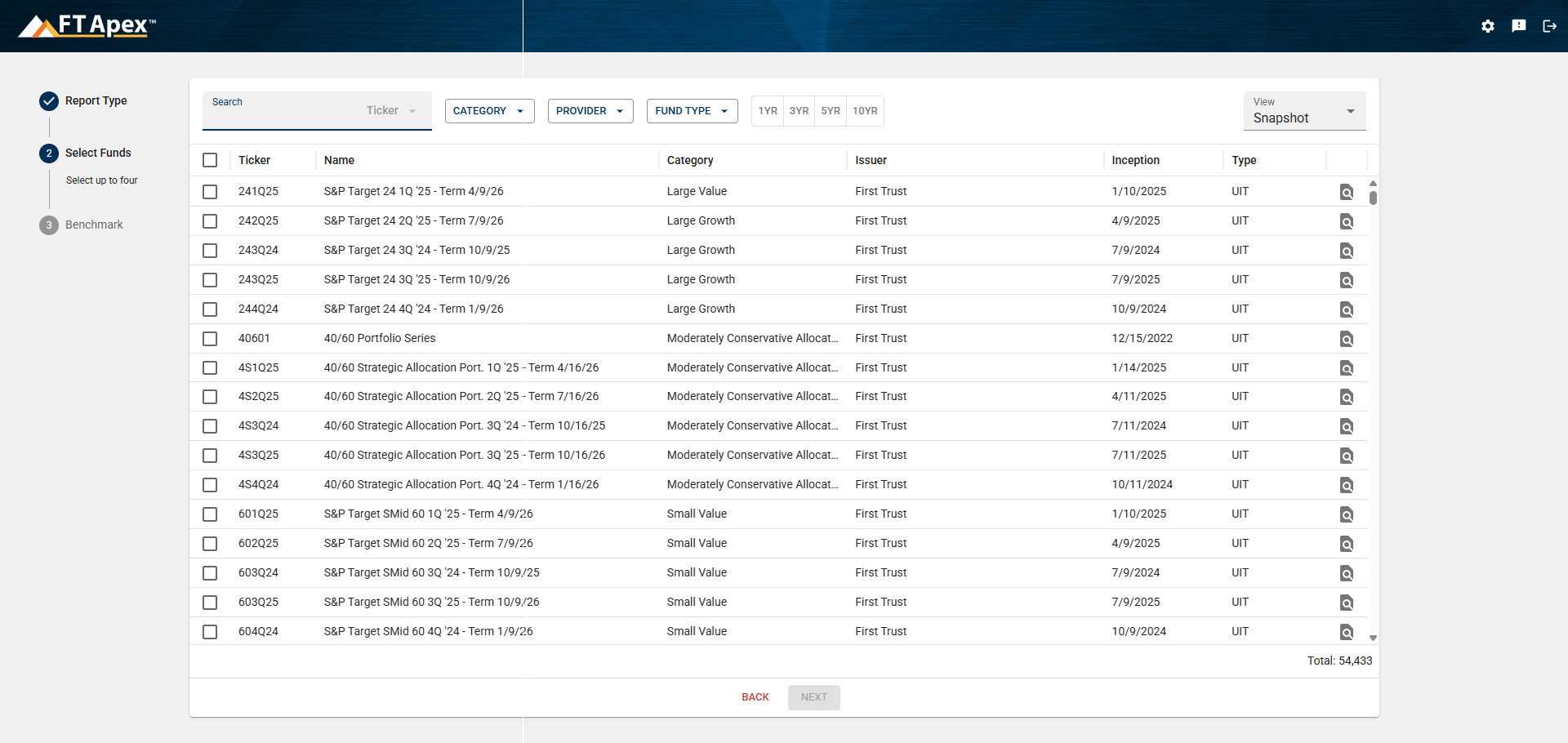This screenshot has width=1568, height=743.
Task: Preview fund 4S4Q24 with magnifier icon
Action: (1347, 485)
